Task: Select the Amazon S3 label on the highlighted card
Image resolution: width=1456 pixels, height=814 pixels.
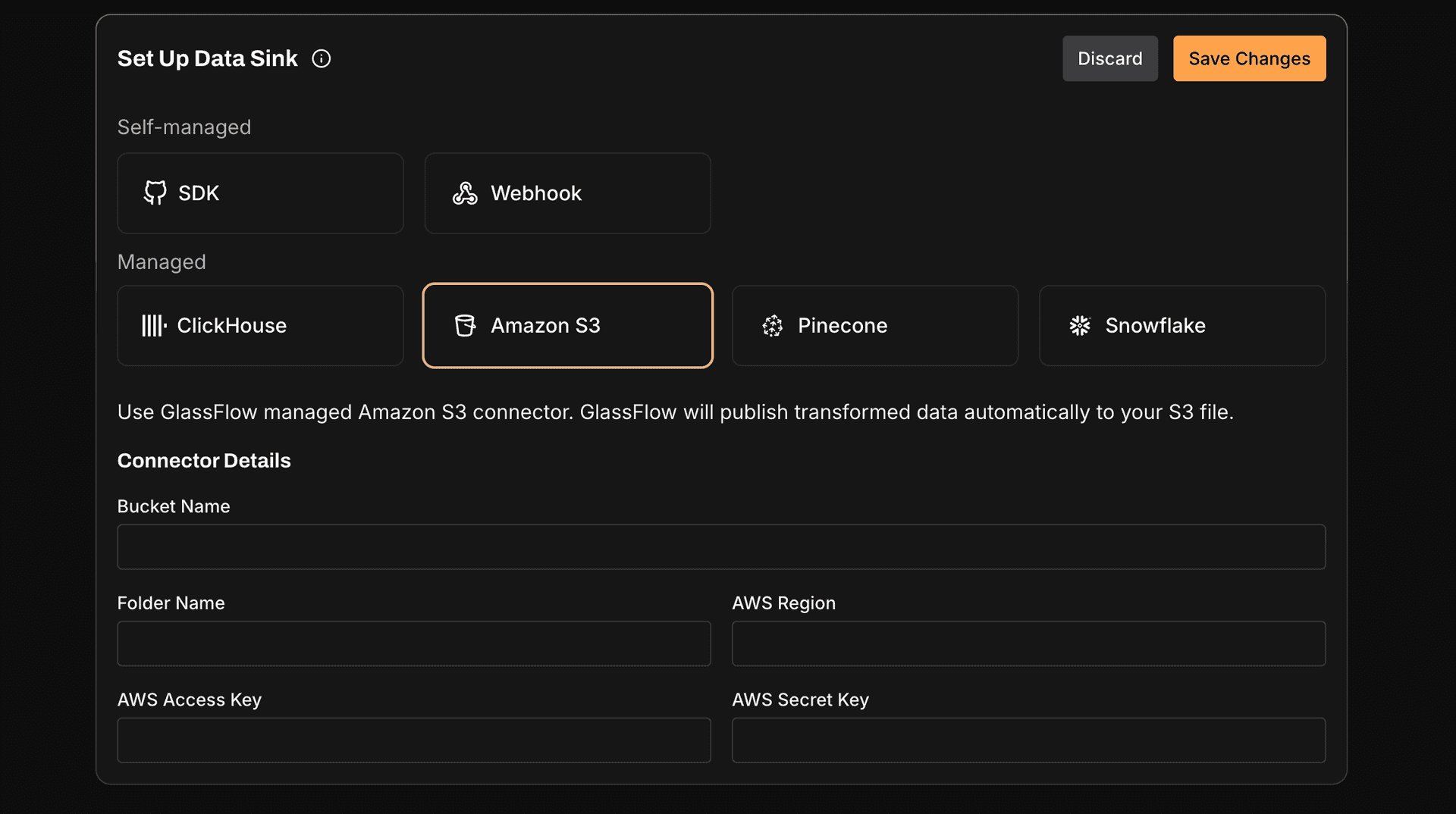Action: [545, 326]
